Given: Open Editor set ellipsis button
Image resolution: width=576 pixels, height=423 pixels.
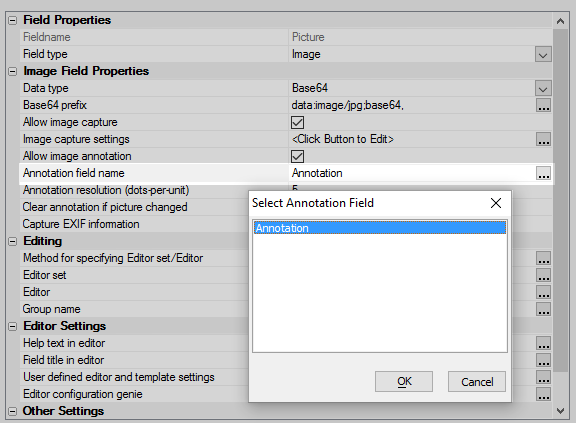Looking at the screenshot, I should pos(543,275).
